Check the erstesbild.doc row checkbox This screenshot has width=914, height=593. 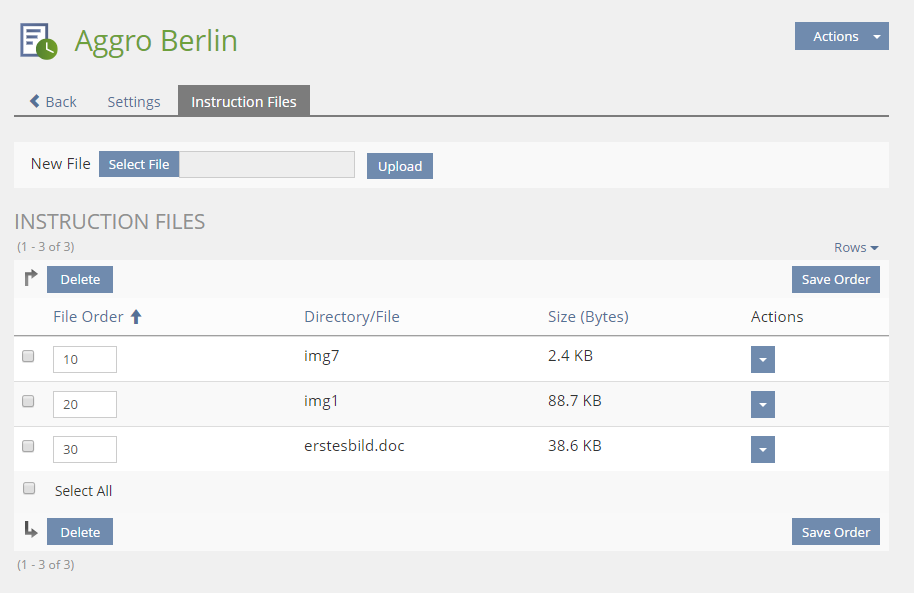click(28, 446)
